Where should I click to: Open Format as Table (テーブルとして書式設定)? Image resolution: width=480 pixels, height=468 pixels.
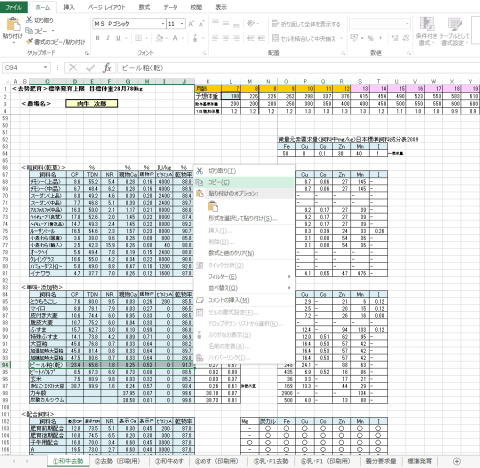[454, 31]
